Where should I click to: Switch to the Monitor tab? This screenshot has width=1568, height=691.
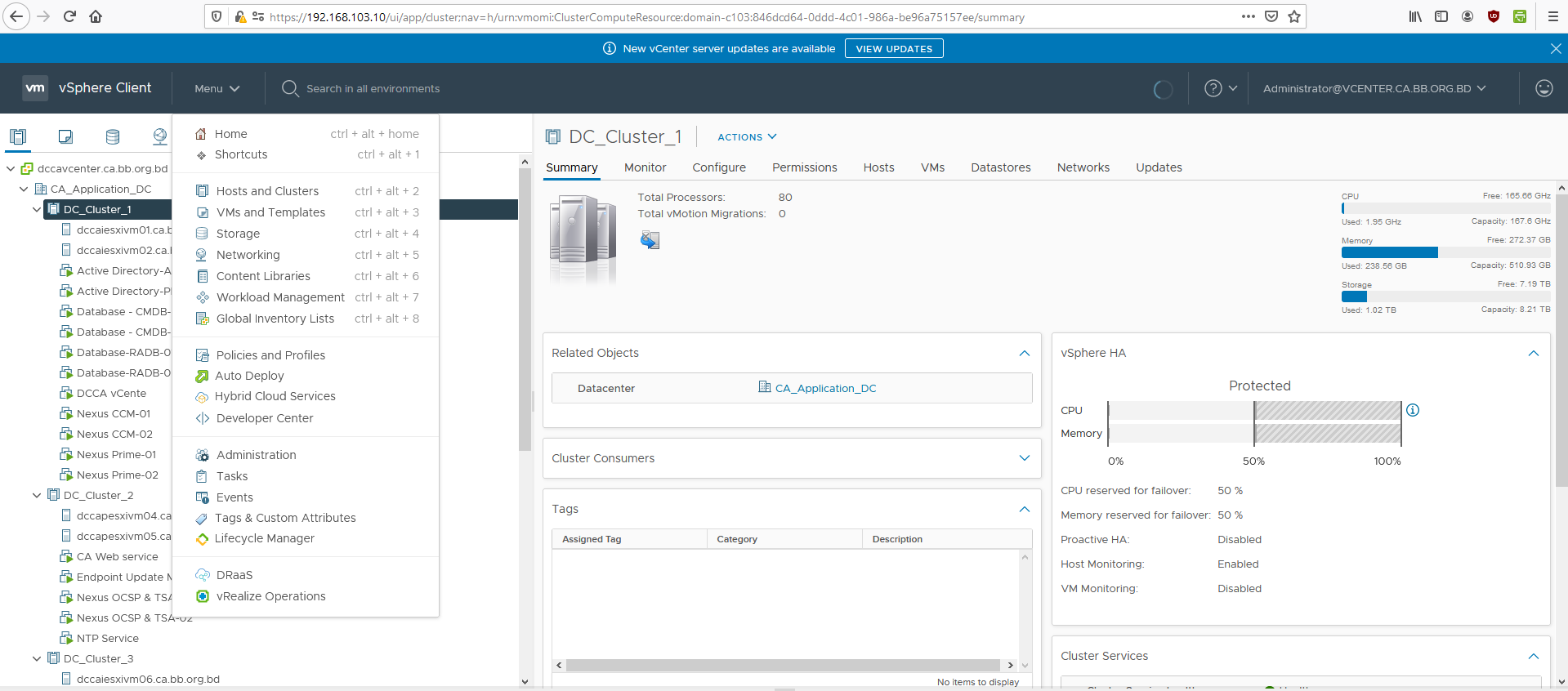[646, 167]
